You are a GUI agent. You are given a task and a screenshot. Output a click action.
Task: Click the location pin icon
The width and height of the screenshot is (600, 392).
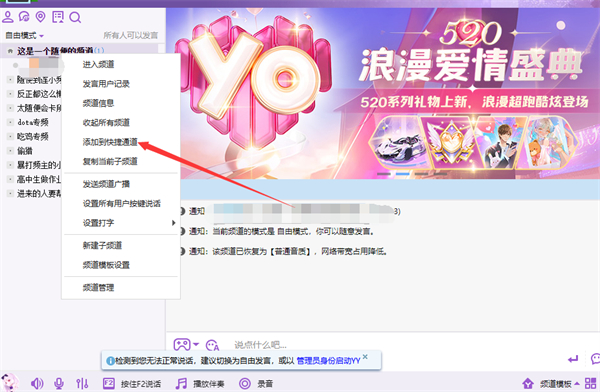coord(41,17)
